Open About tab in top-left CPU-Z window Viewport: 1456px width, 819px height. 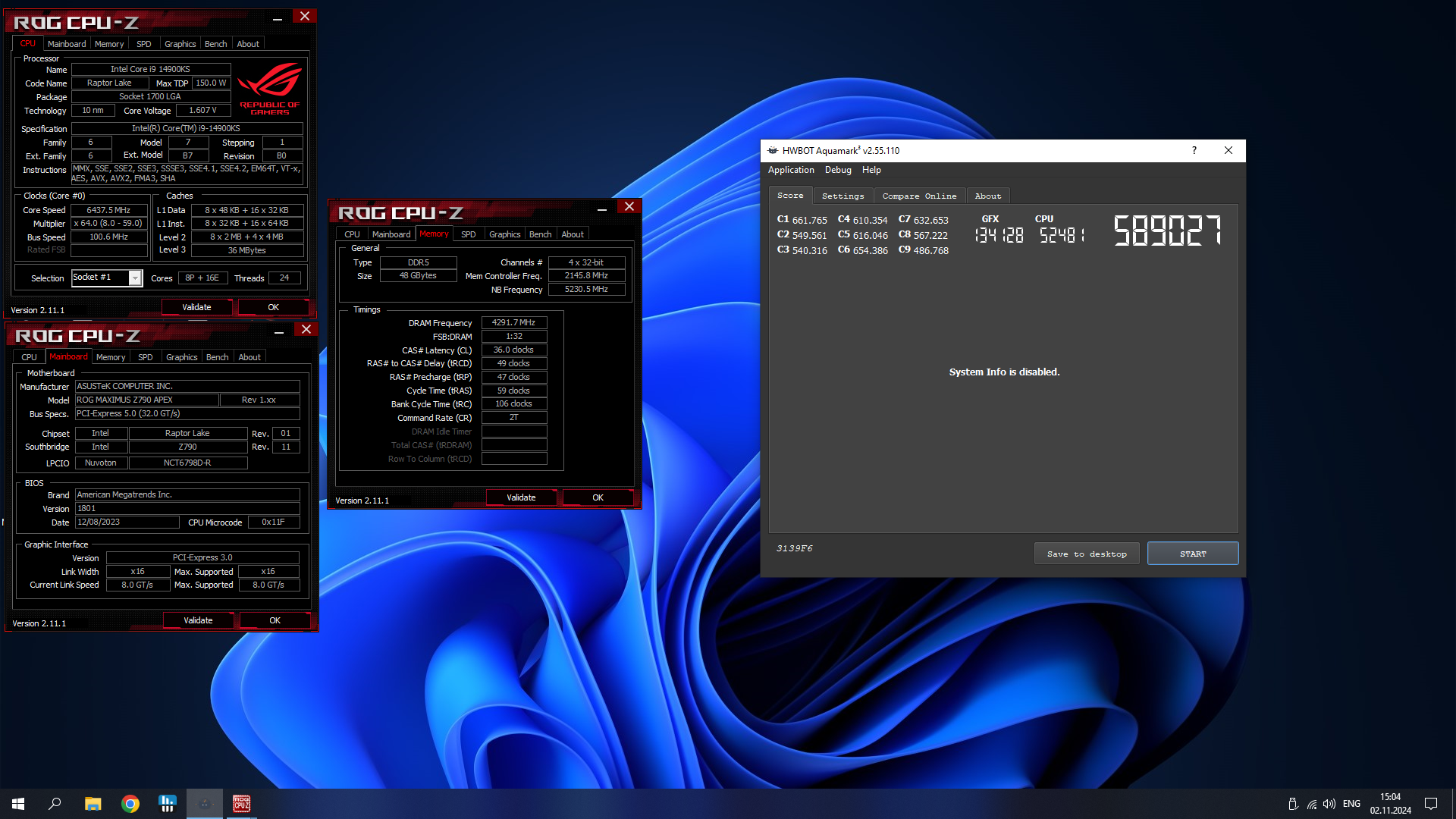tap(248, 44)
